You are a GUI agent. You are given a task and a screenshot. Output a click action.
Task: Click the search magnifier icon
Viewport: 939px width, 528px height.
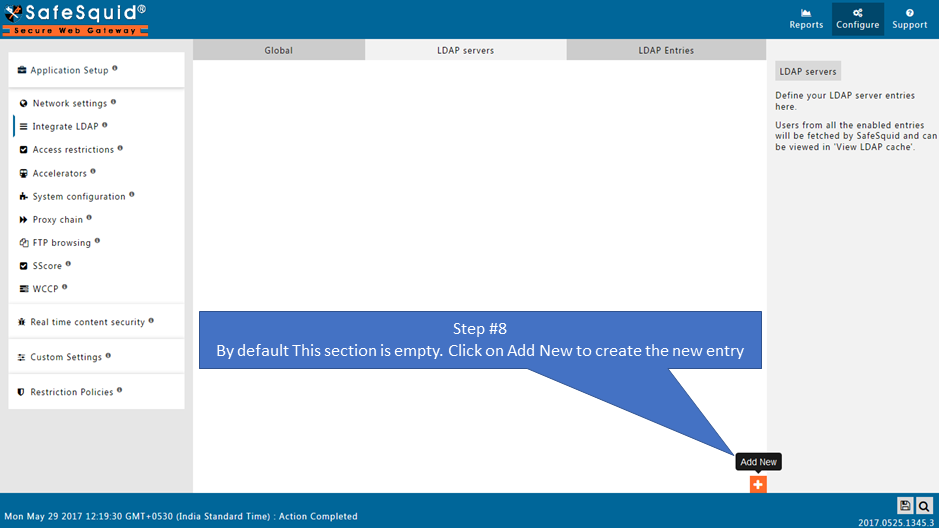tap(925, 506)
